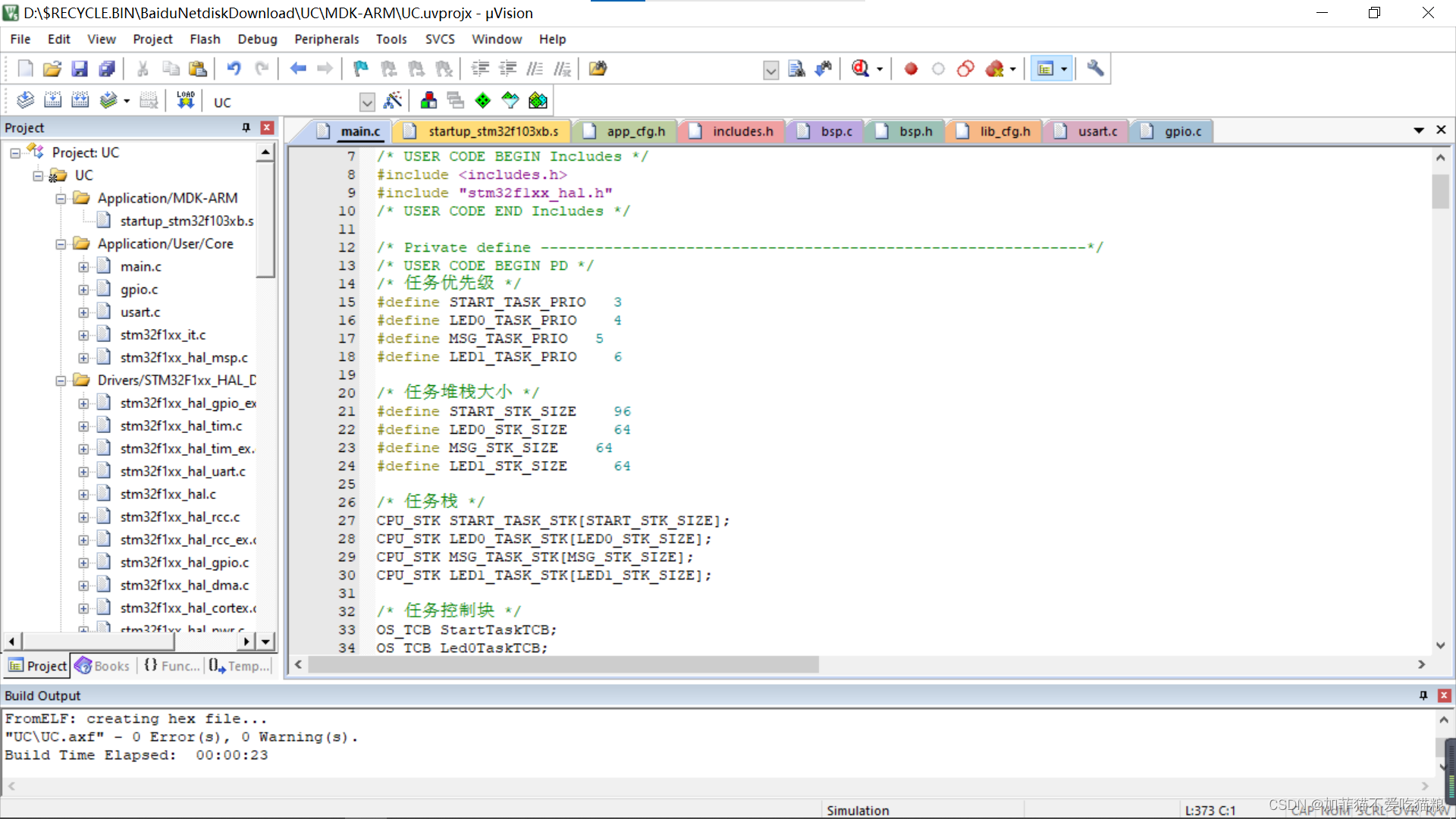Click the Undo arrow icon
This screenshot has width=1456, height=819.
pyautogui.click(x=234, y=69)
